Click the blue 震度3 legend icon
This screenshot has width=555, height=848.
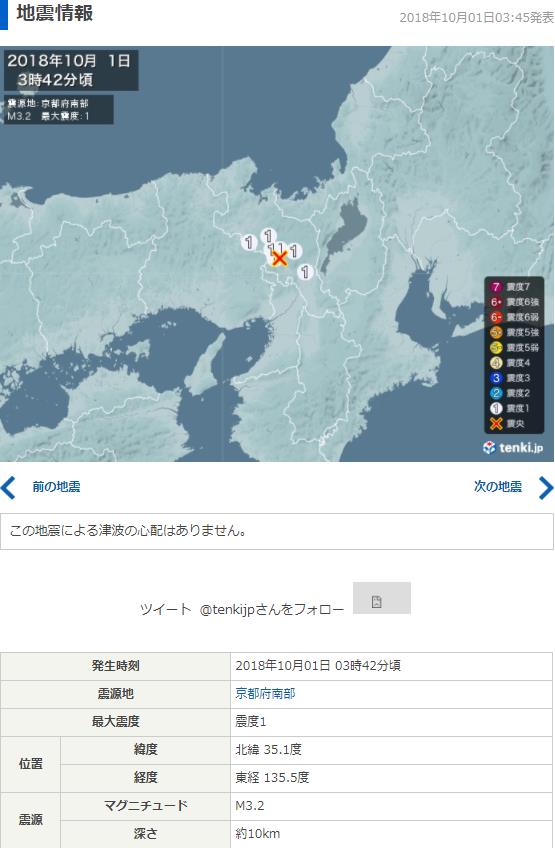coord(496,378)
